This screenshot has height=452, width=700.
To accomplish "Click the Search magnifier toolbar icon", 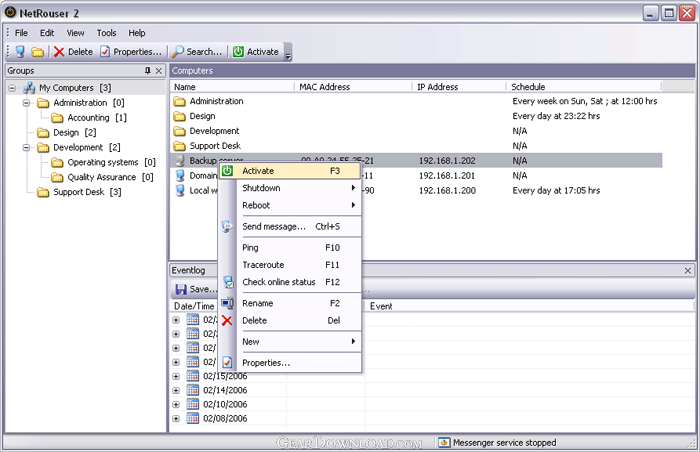I will point(178,52).
